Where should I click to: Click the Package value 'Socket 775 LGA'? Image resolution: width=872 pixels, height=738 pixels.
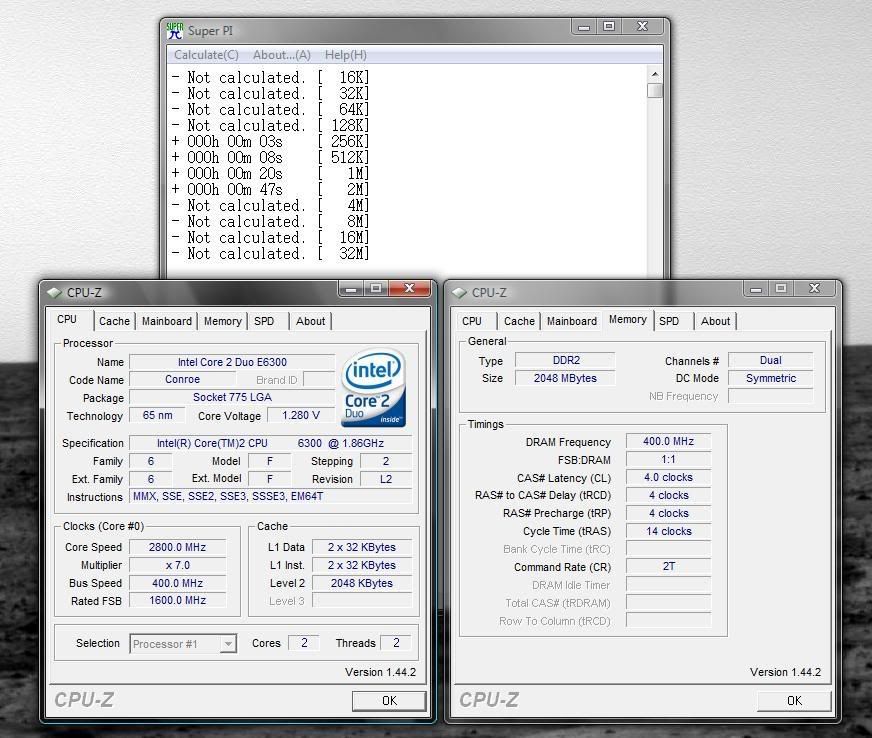tap(232, 397)
